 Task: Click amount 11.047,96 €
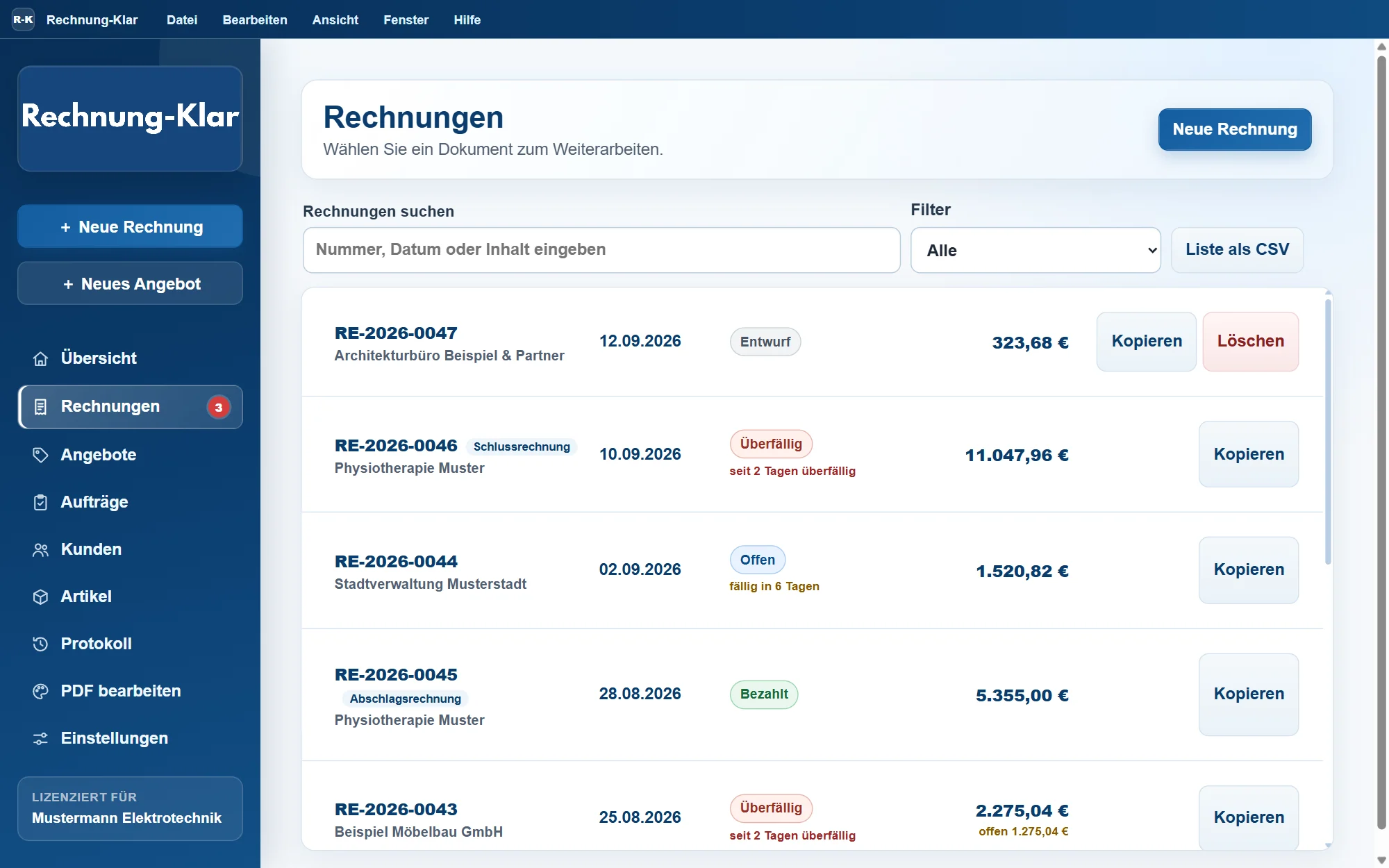[x=1017, y=455]
